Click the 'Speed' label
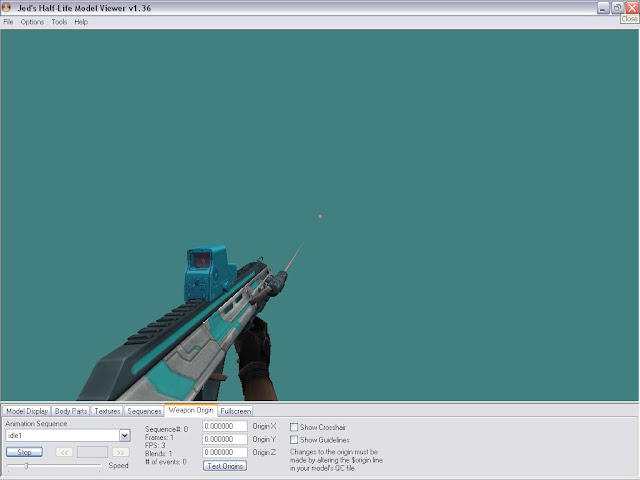The image size is (640, 480). (x=118, y=465)
